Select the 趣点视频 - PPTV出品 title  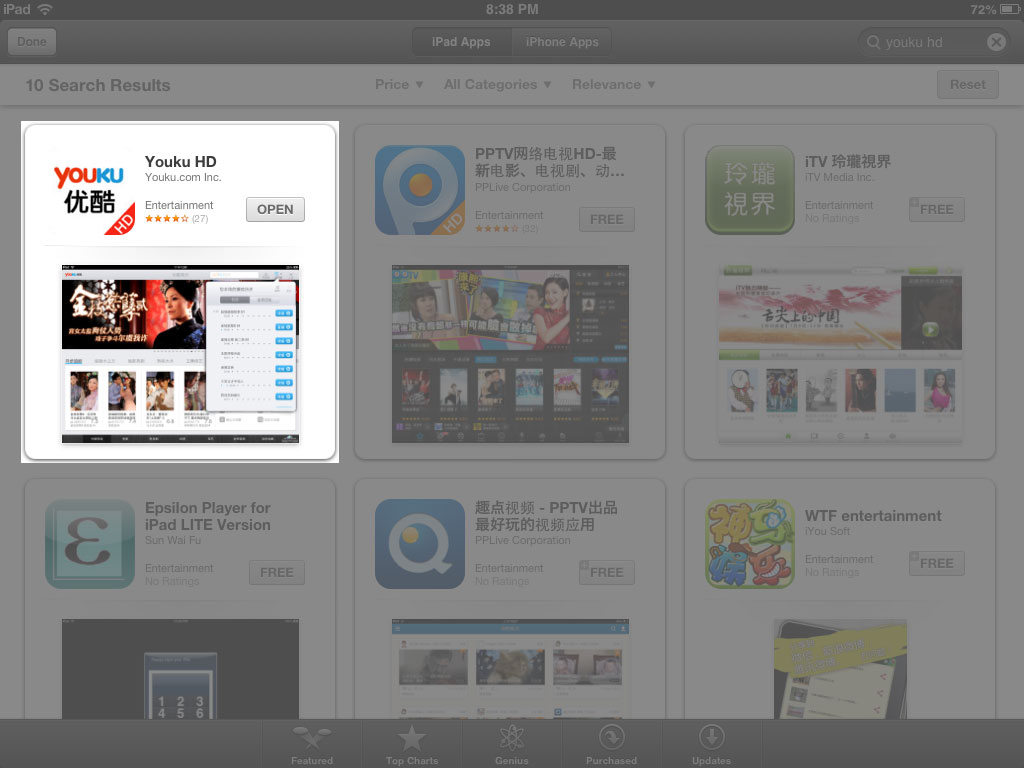tap(546, 516)
